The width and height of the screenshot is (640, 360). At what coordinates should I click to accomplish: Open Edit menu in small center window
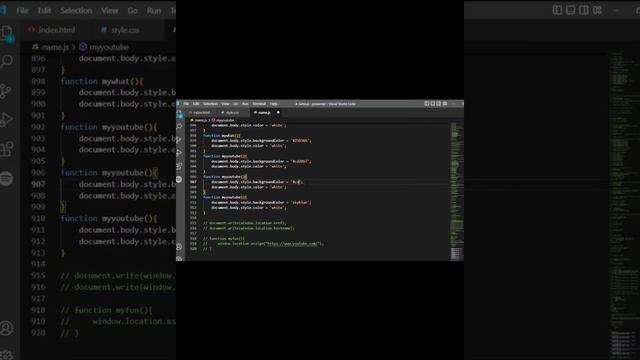coord(196,104)
